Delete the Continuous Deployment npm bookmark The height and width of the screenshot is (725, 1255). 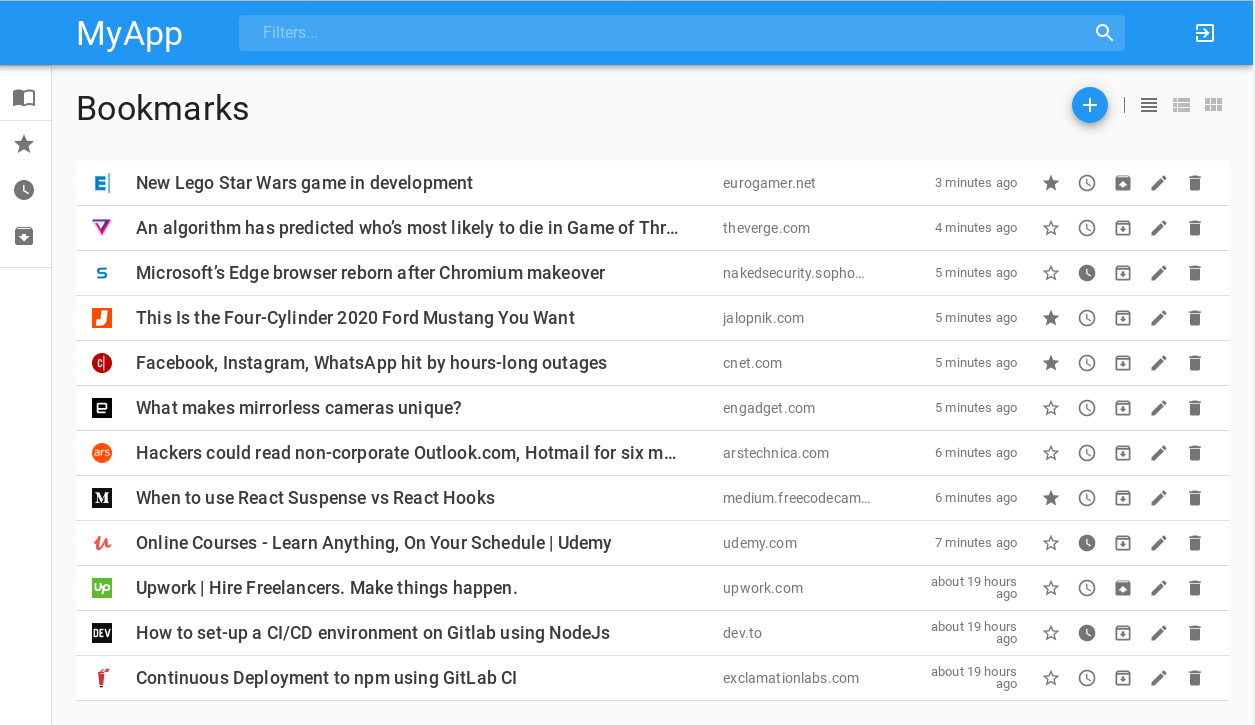click(x=1194, y=678)
